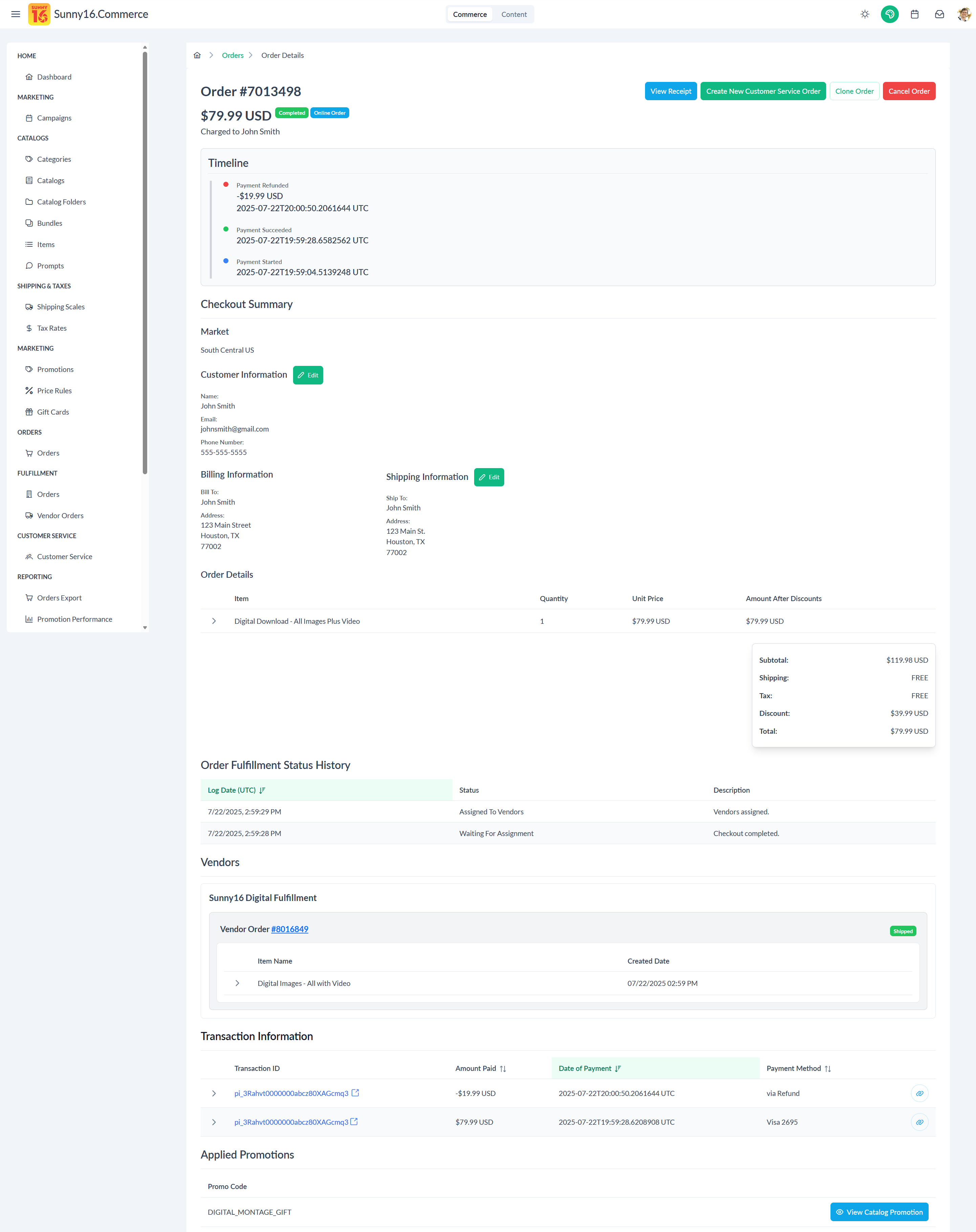Open the inbox icon in header
The width and height of the screenshot is (976, 1232).
(x=939, y=14)
